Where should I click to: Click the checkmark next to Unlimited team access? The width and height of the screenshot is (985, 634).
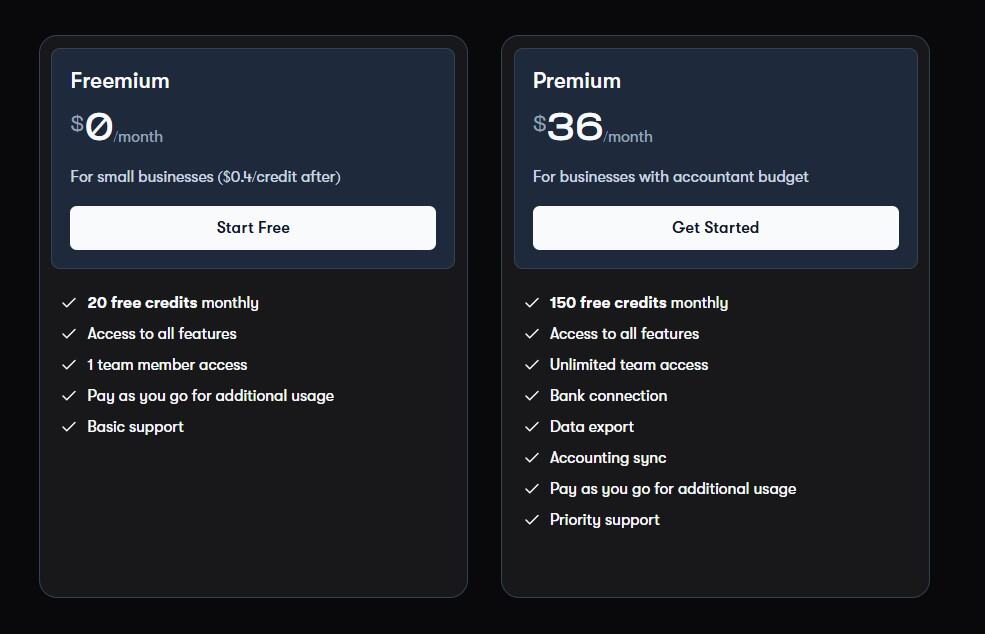tap(532, 364)
